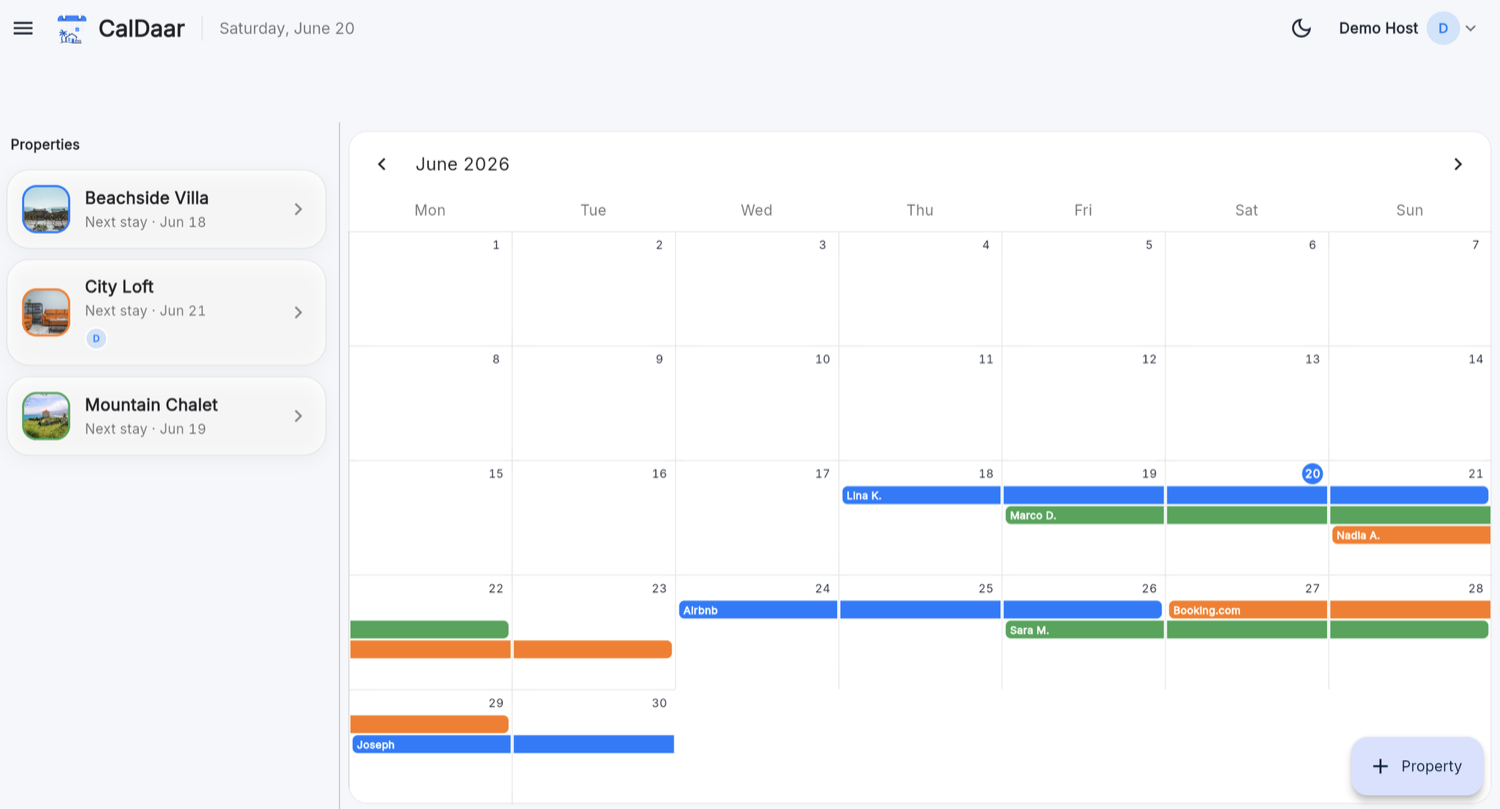Expand City Loft with its chevron

(298, 312)
